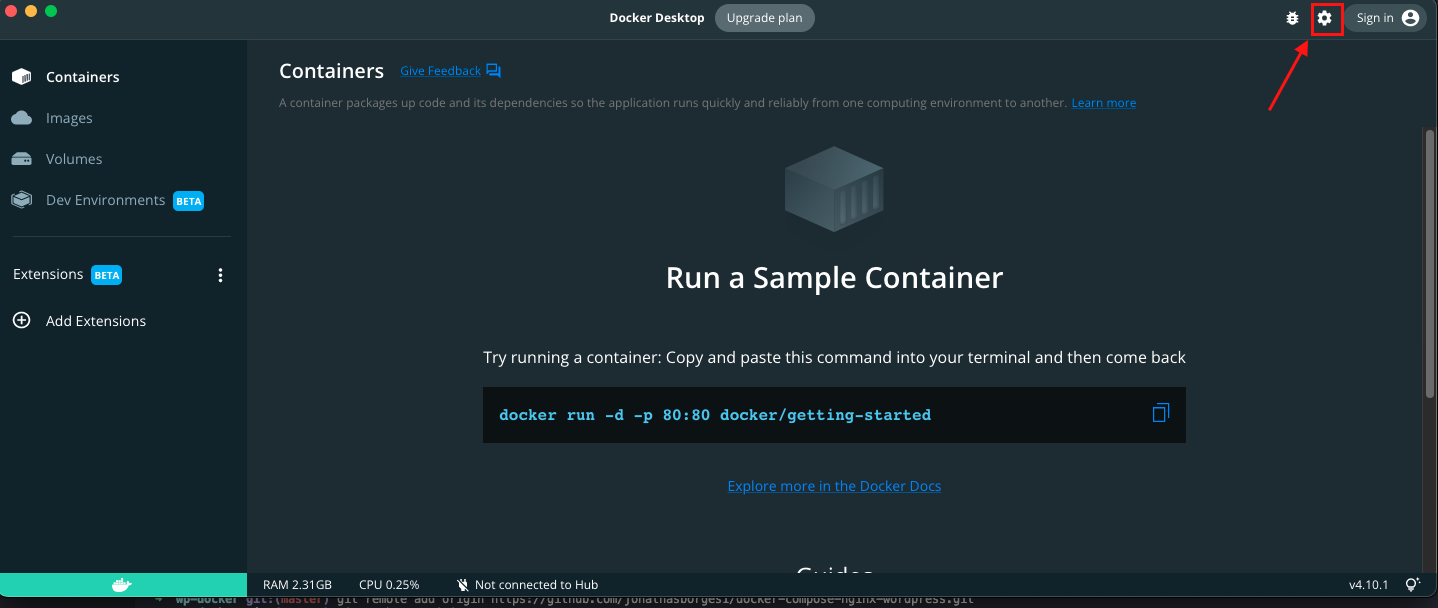The height and width of the screenshot is (608, 1438).
Task: Copy the docker run command
Action: tap(1160, 413)
